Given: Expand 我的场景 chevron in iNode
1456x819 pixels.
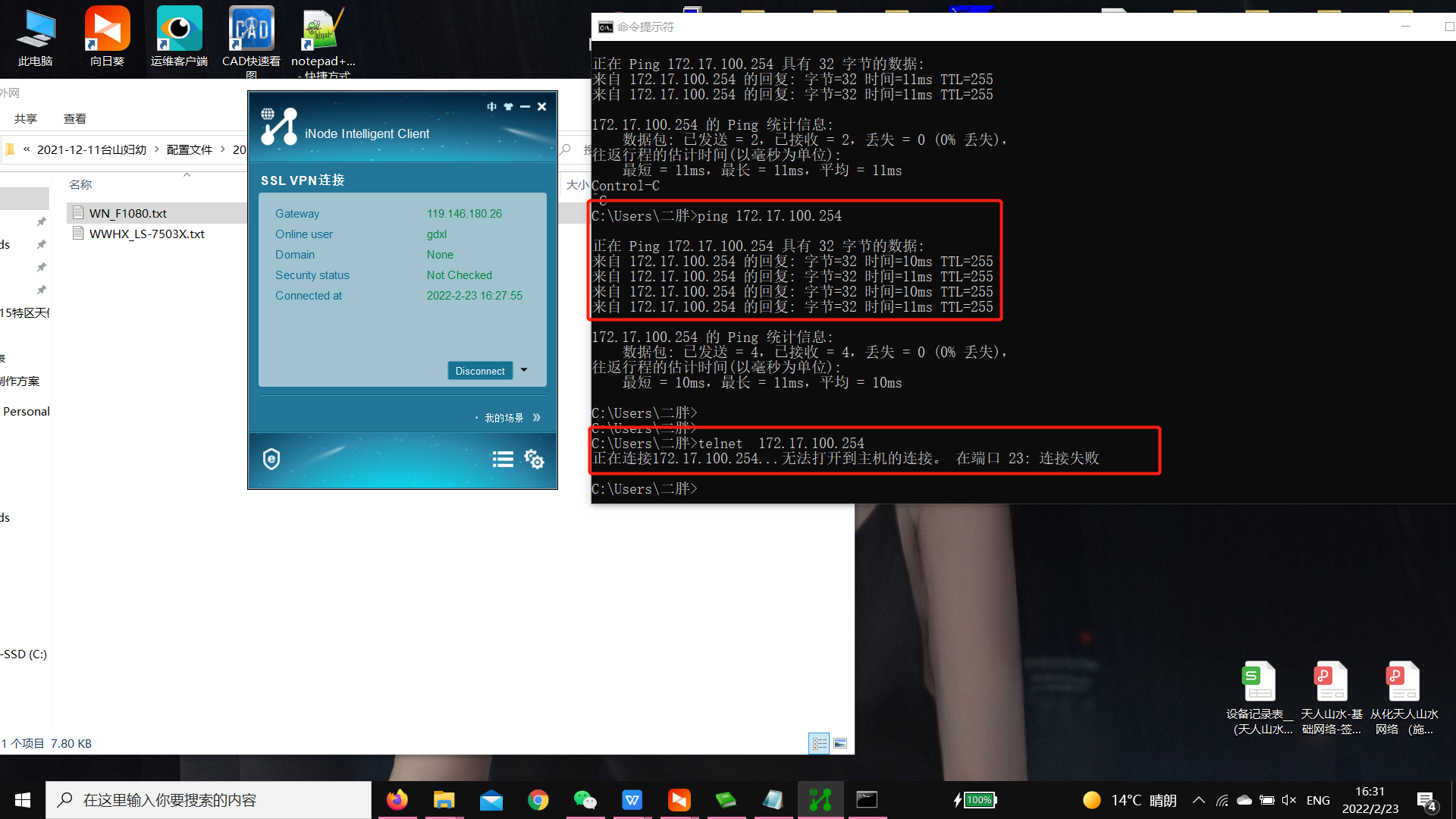Looking at the screenshot, I should (x=537, y=418).
